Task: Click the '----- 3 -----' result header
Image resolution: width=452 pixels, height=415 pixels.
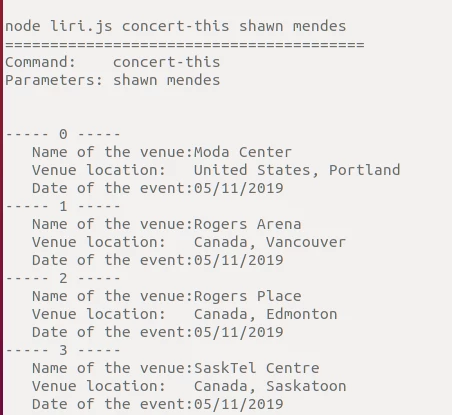Action: [x=63, y=350]
